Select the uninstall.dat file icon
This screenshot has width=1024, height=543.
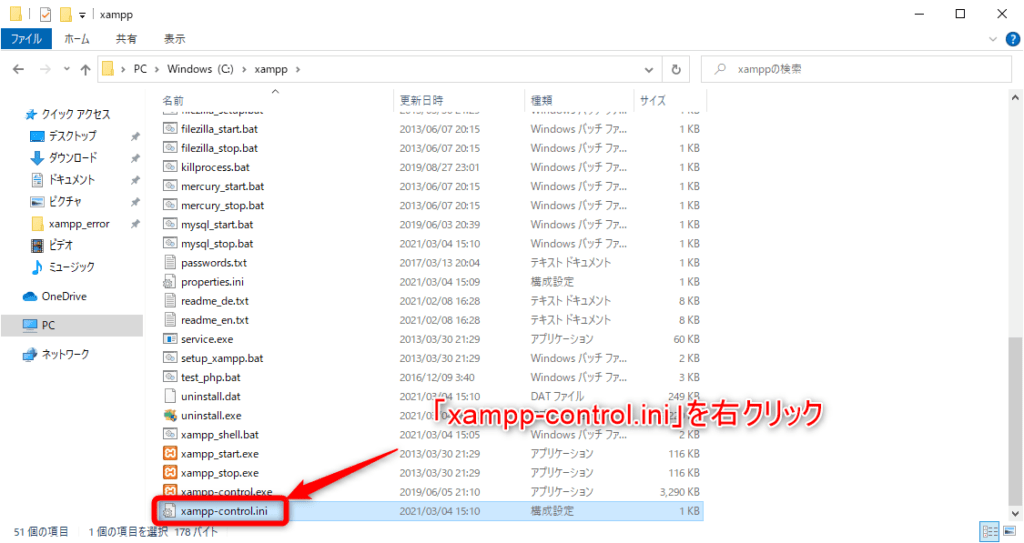(170, 396)
